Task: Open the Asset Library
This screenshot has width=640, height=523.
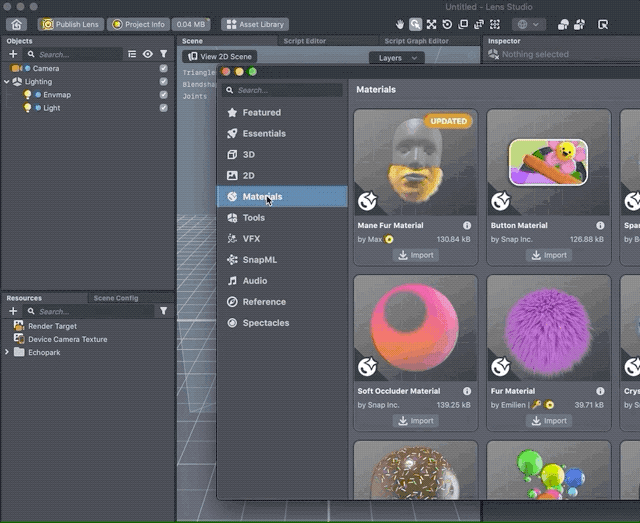Action: [x=255, y=24]
